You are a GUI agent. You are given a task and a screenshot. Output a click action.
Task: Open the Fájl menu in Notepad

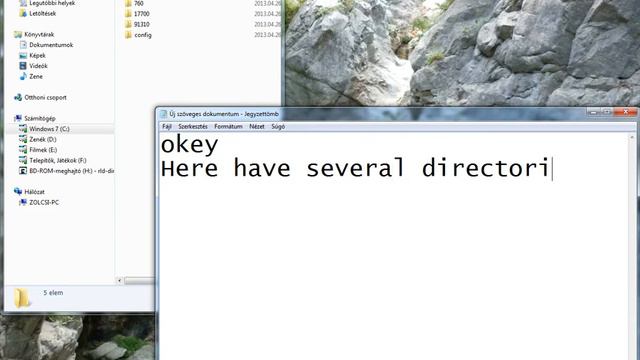167,127
